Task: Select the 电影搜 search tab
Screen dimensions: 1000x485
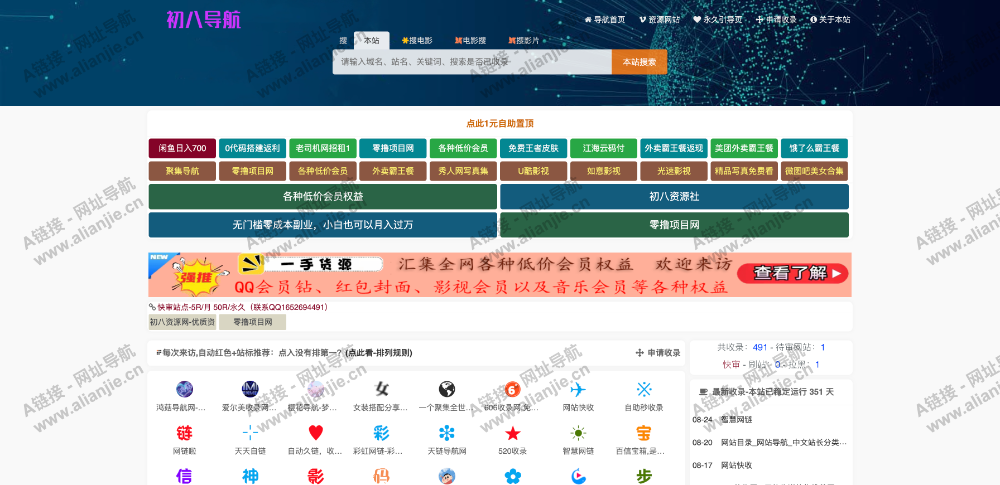Action: [470, 40]
